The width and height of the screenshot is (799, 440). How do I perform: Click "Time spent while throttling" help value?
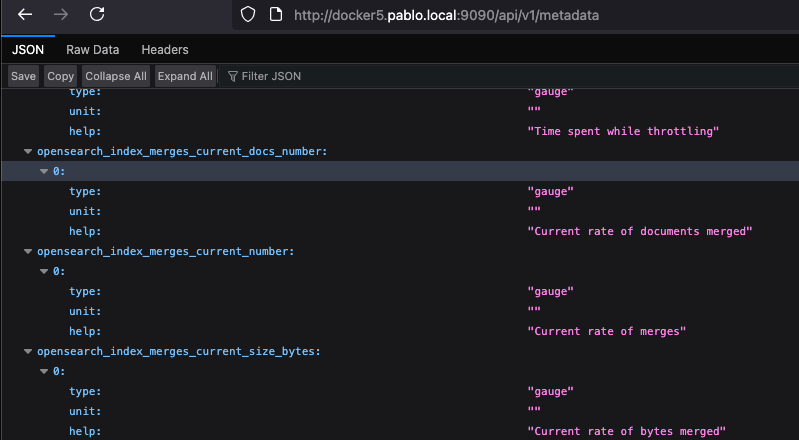[x=623, y=131]
